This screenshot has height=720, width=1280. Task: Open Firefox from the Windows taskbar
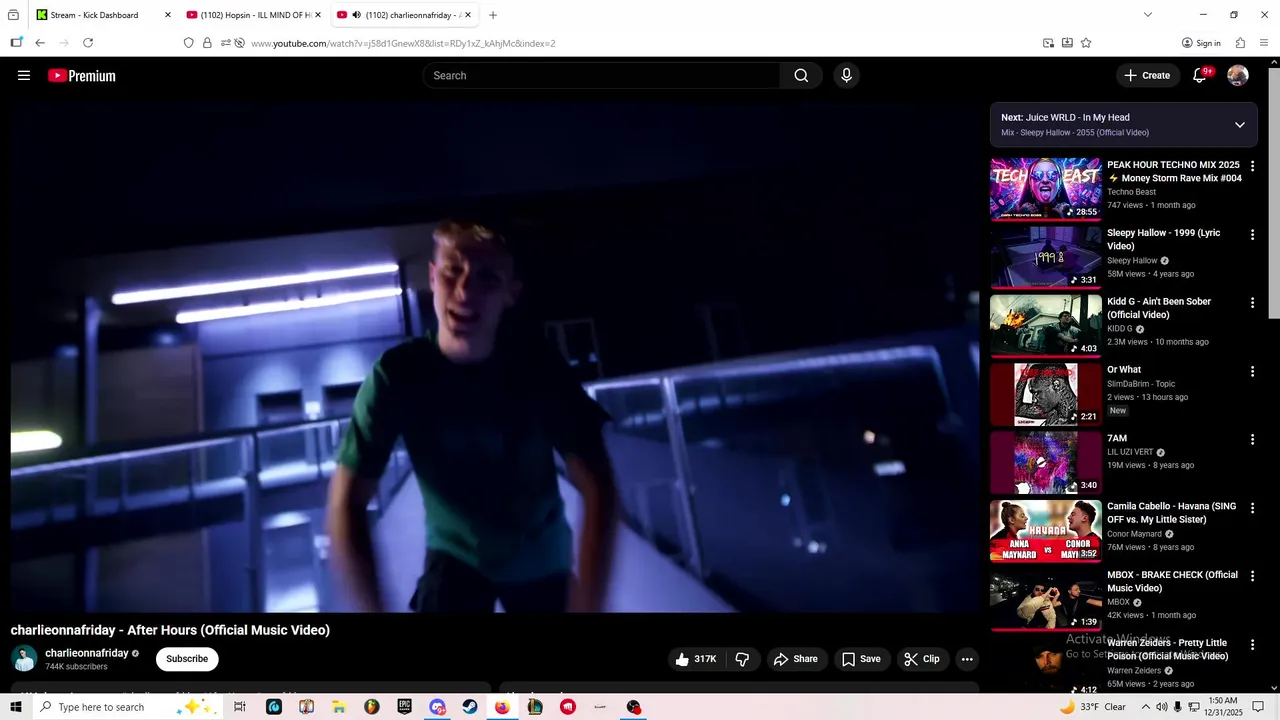pyautogui.click(x=502, y=707)
